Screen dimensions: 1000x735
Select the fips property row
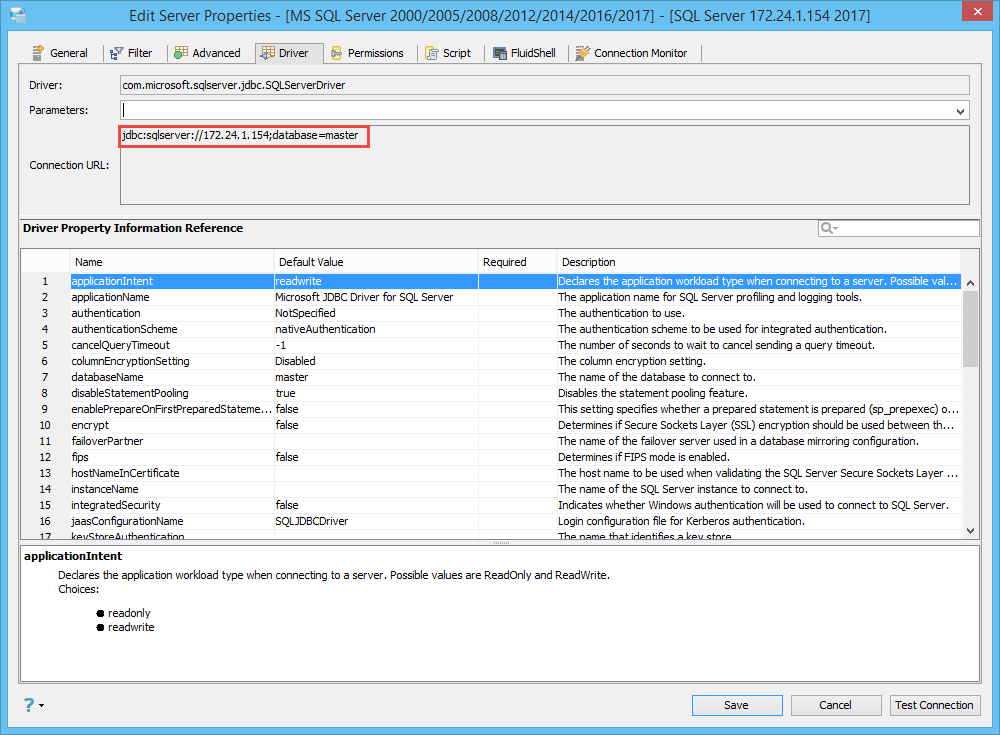point(491,457)
